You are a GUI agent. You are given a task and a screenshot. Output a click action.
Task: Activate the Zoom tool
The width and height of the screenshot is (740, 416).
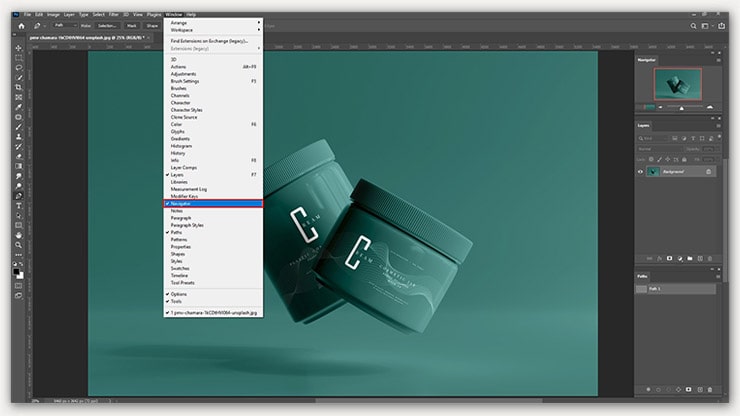(18, 245)
